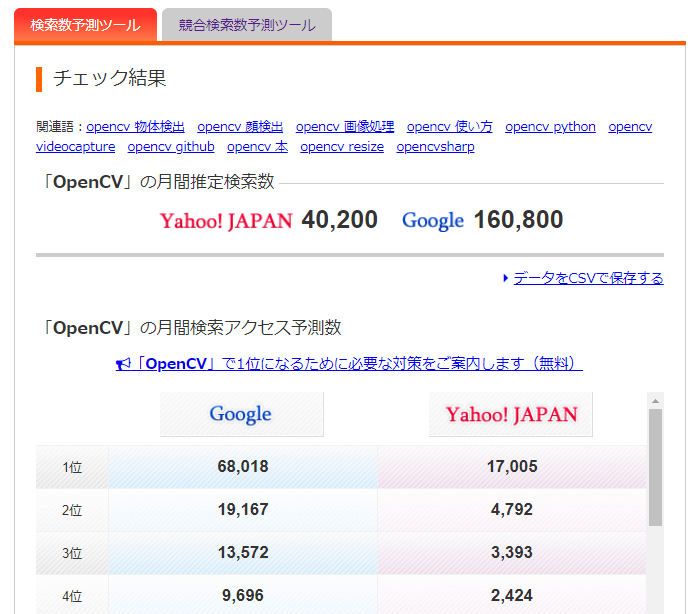Open related term opencv github

171,147
